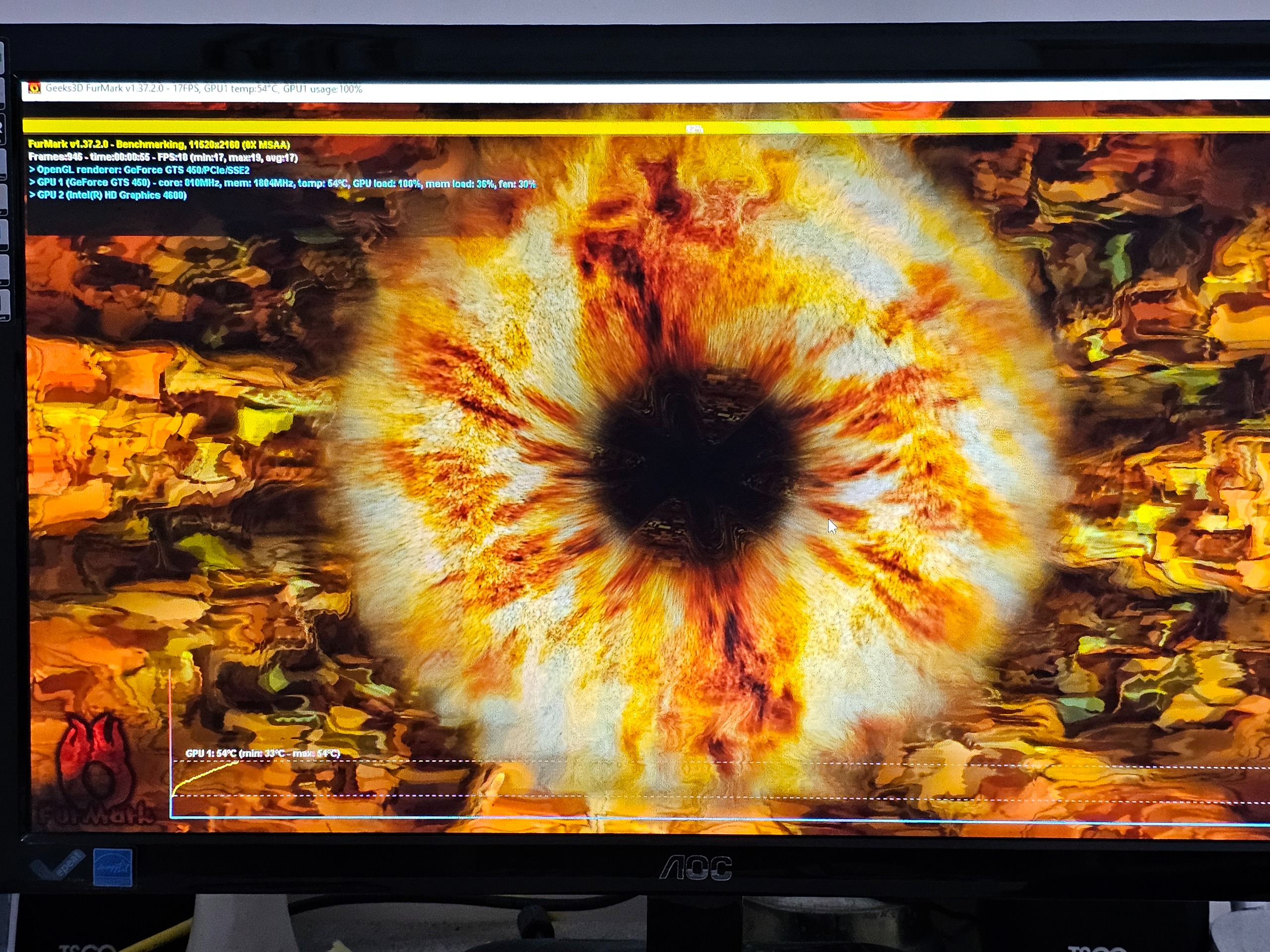Screen dimensions: 1270x952
Task: Click the FurMark window title text
Action: click(204, 89)
